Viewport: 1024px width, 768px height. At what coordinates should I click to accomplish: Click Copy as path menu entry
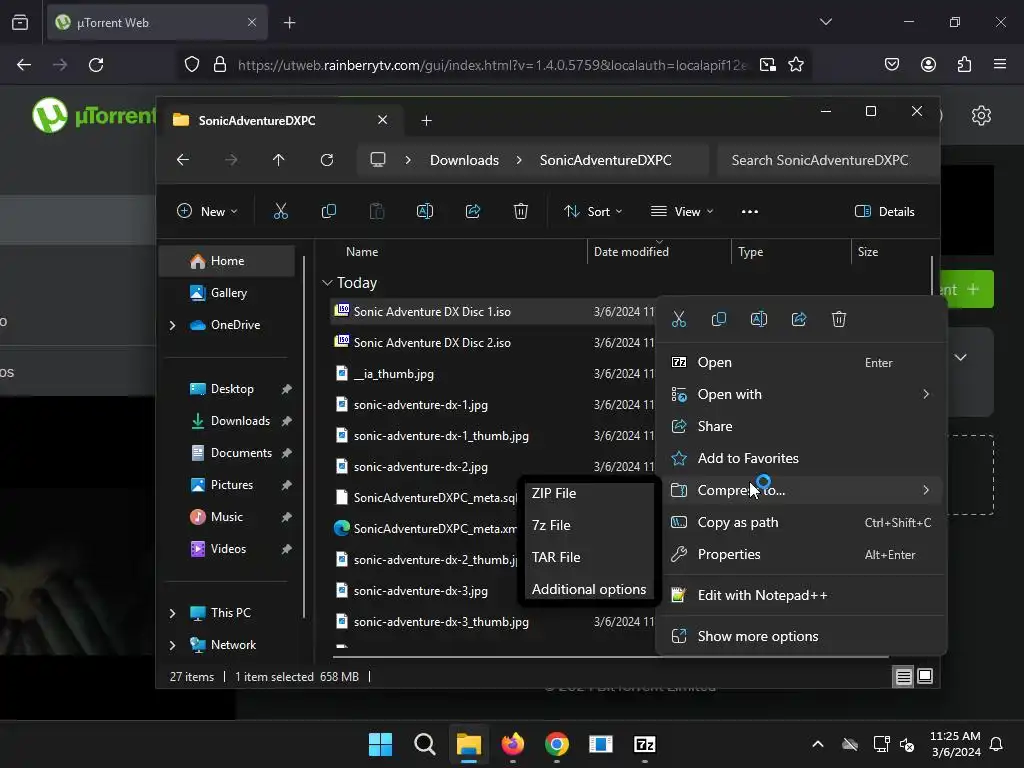[x=801, y=522]
